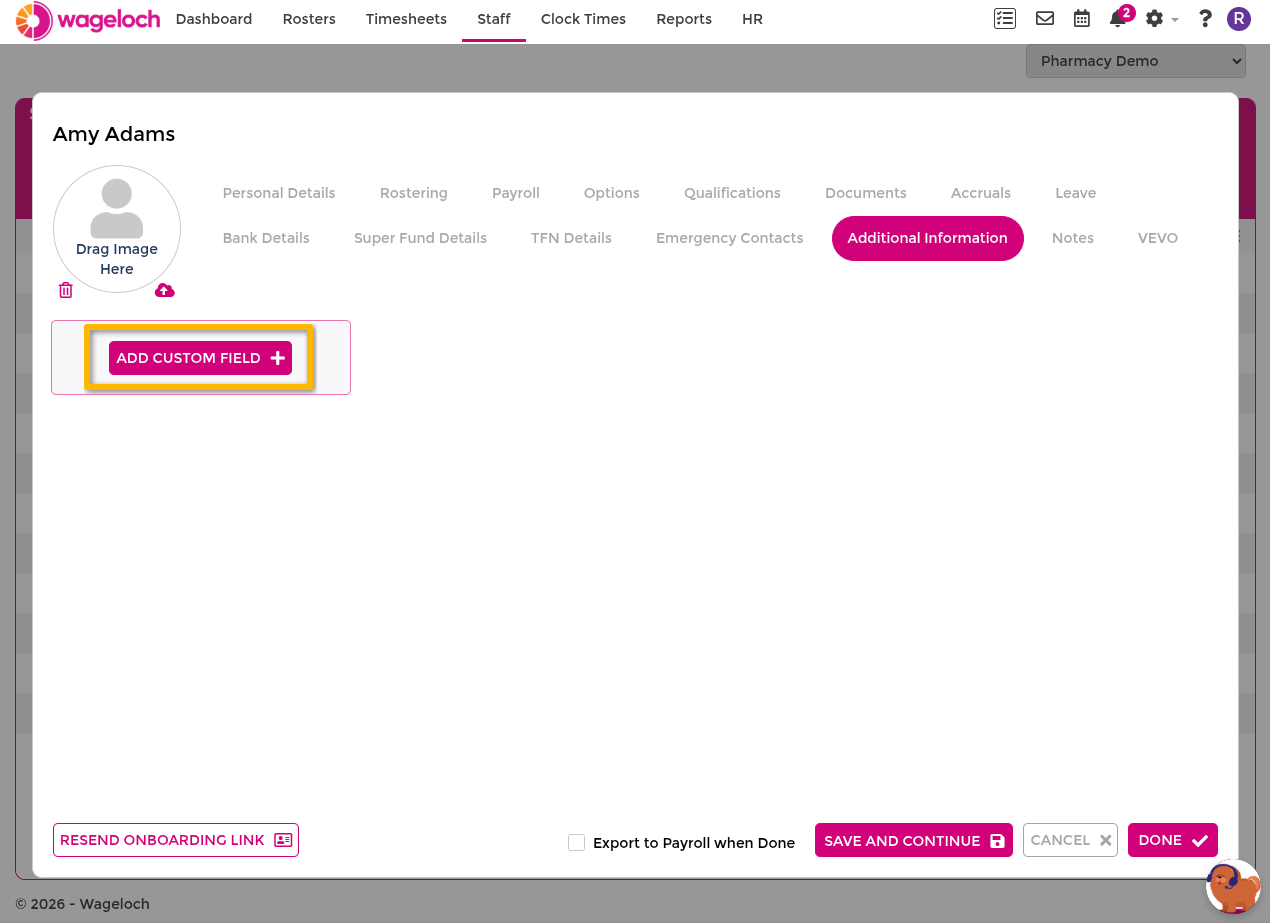Click Add Custom Field button

(x=200, y=358)
